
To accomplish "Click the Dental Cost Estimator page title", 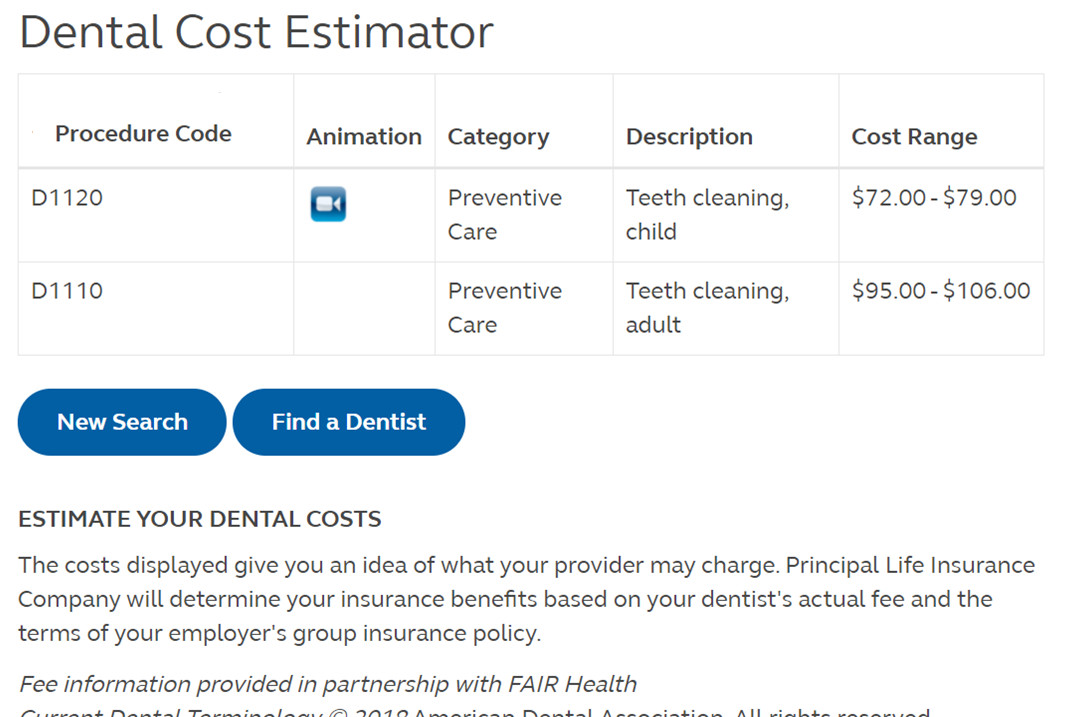I will coord(256,33).
